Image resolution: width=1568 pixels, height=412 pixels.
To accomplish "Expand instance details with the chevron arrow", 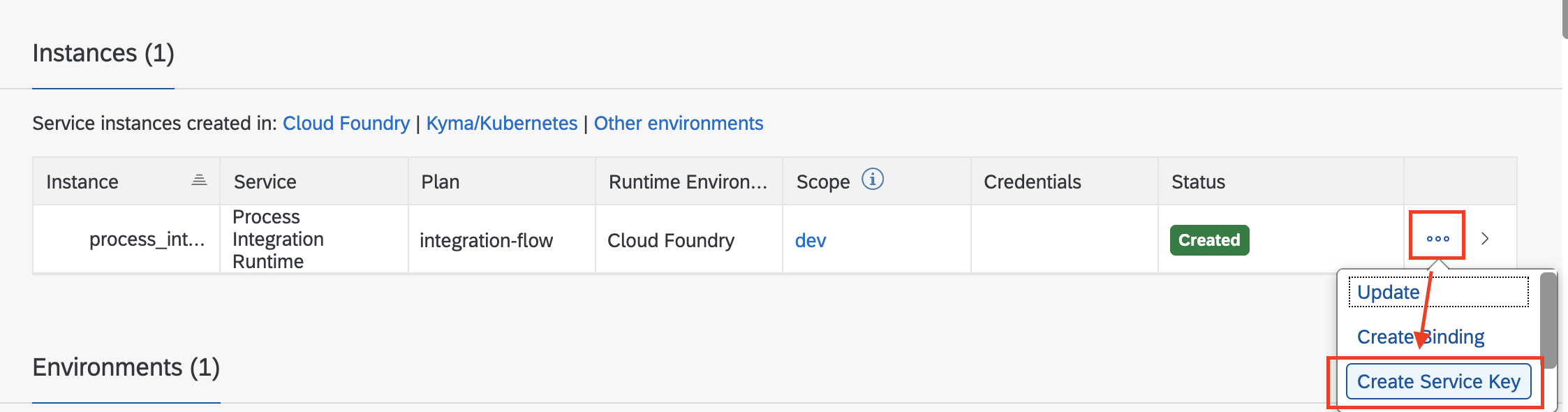I will [1485, 239].
